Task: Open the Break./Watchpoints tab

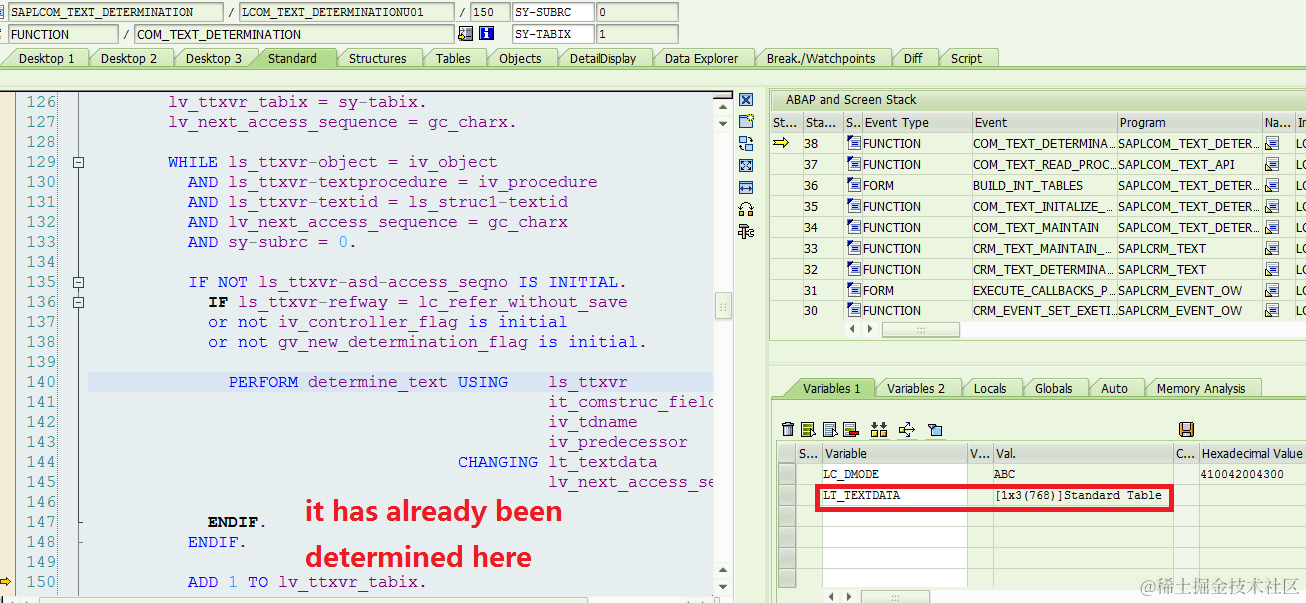Action: 821,58
